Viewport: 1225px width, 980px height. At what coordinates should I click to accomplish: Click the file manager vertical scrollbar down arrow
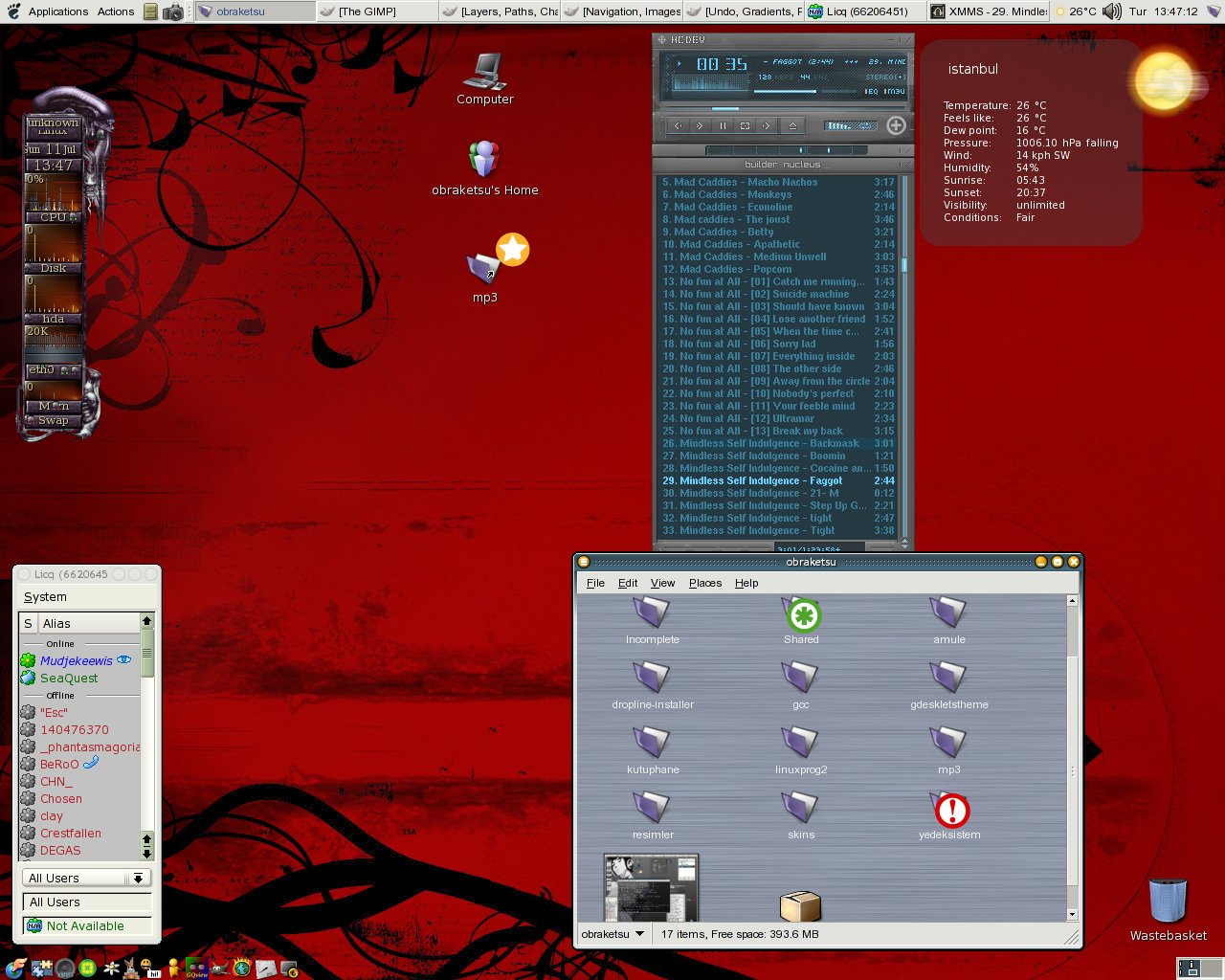pos(1072,915)
